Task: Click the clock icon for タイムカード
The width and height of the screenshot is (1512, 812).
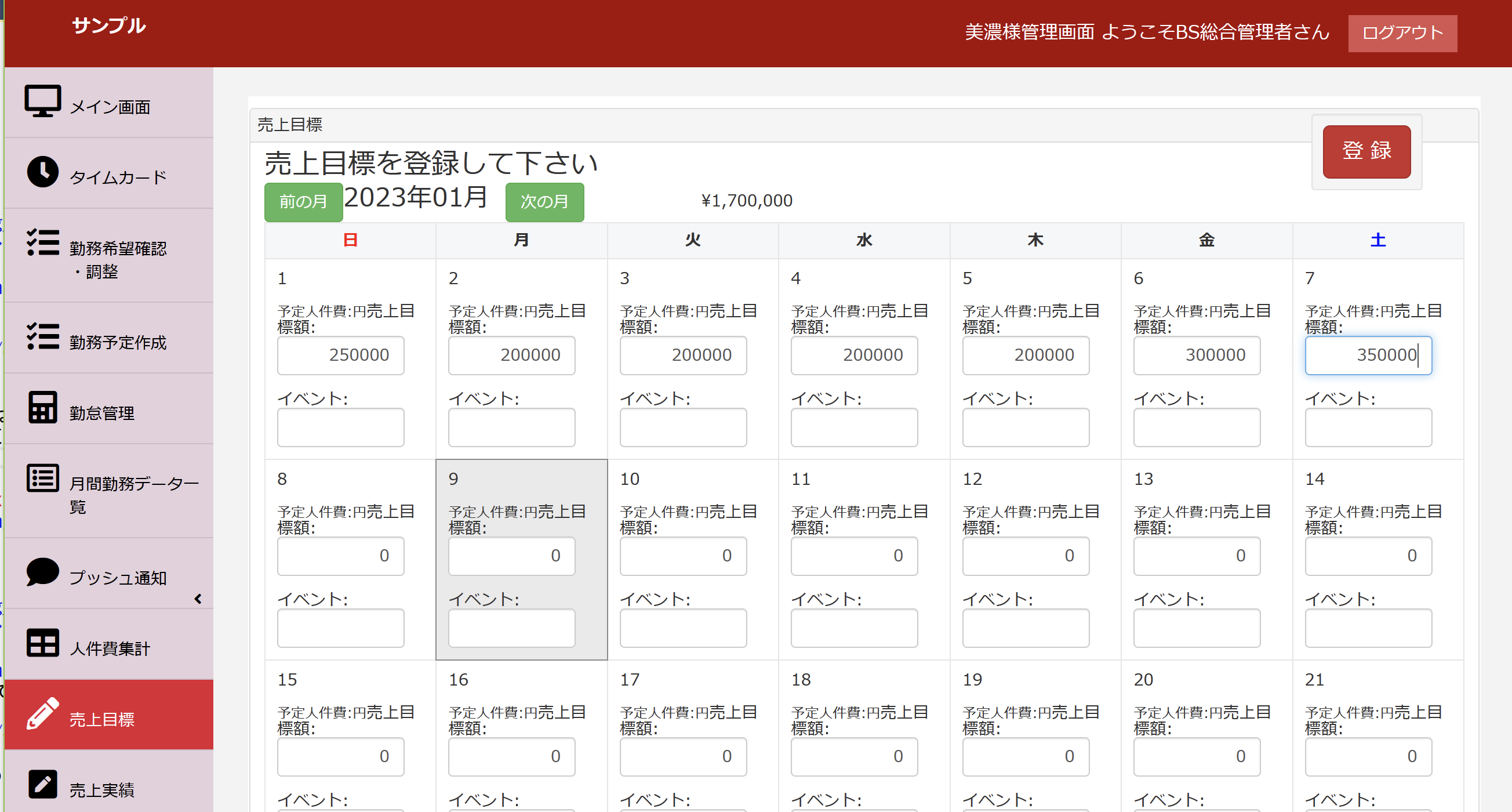Action: tap(42, 172)
